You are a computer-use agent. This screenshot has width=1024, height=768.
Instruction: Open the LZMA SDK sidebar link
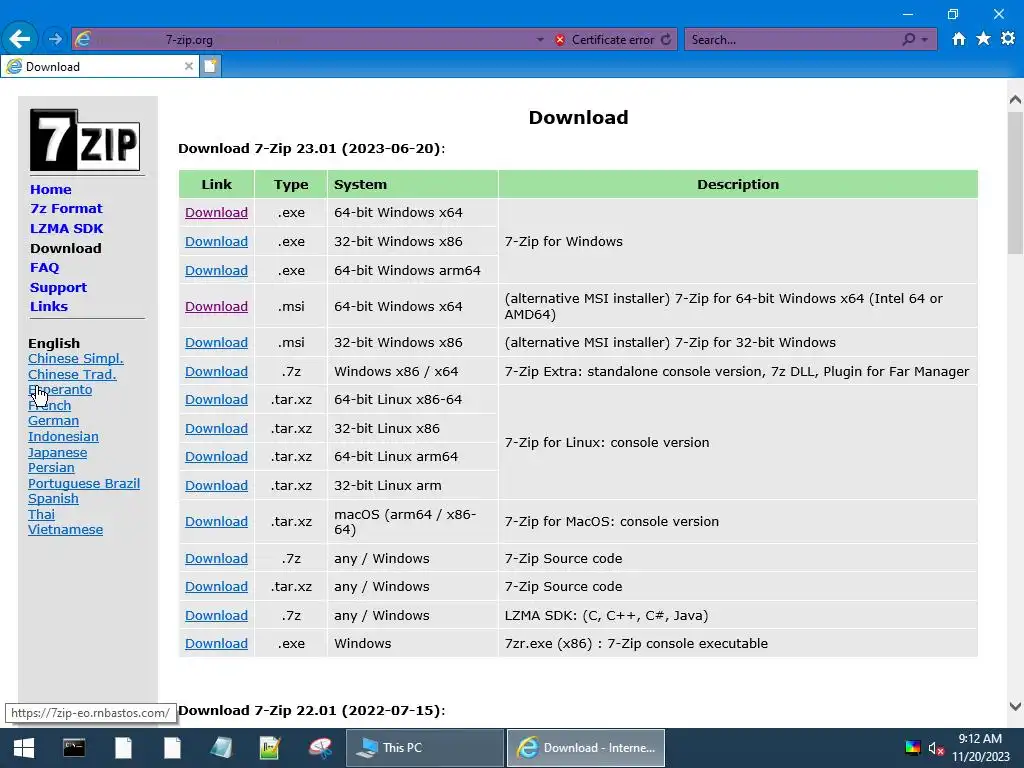67,229
